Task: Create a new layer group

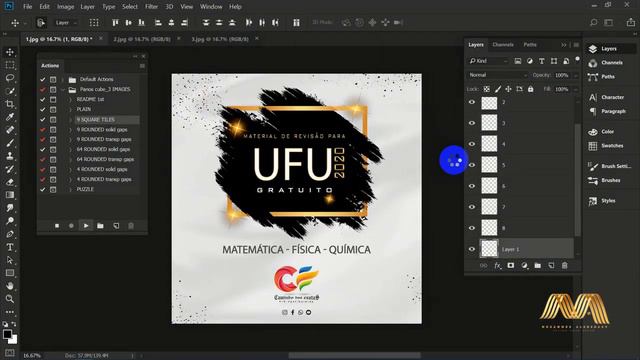Action: coord(538,265)
